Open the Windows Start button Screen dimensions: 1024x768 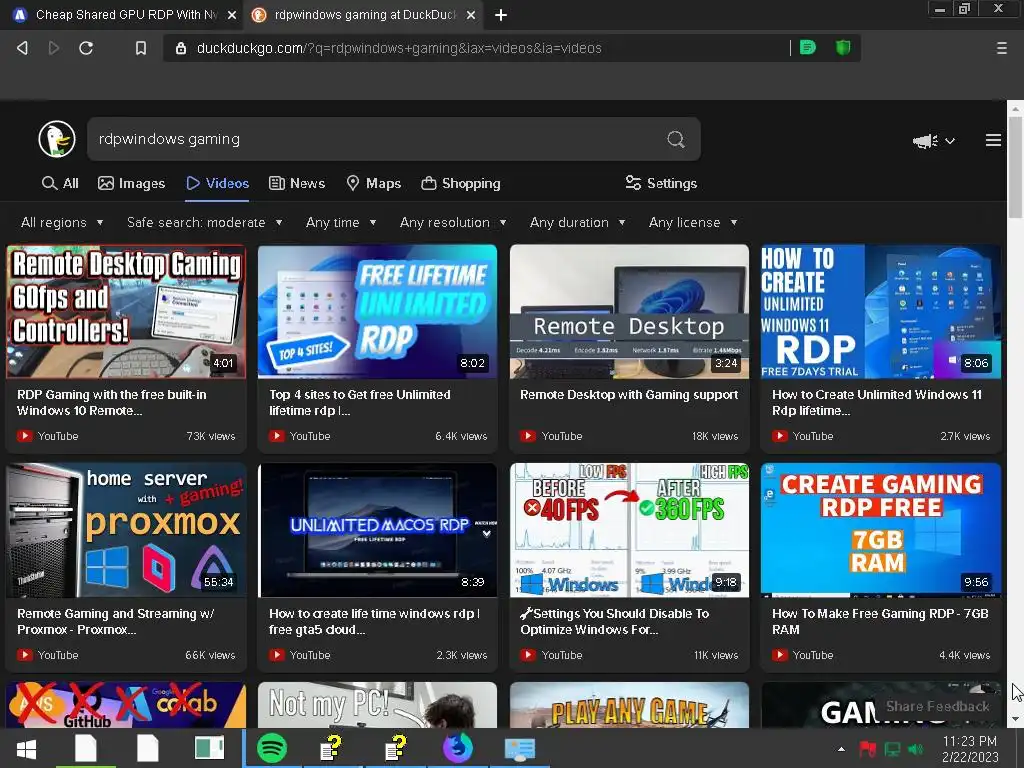[x=26, y=748]
